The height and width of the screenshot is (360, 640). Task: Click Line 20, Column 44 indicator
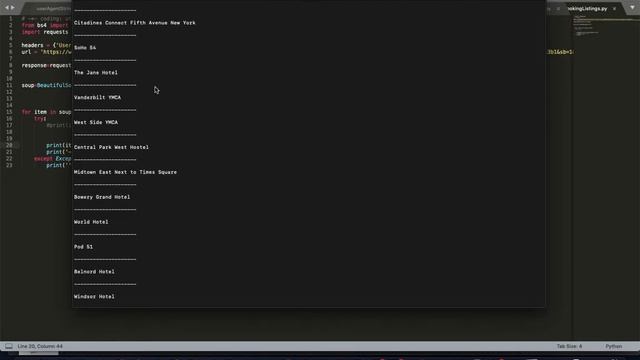tap(40, 346)
